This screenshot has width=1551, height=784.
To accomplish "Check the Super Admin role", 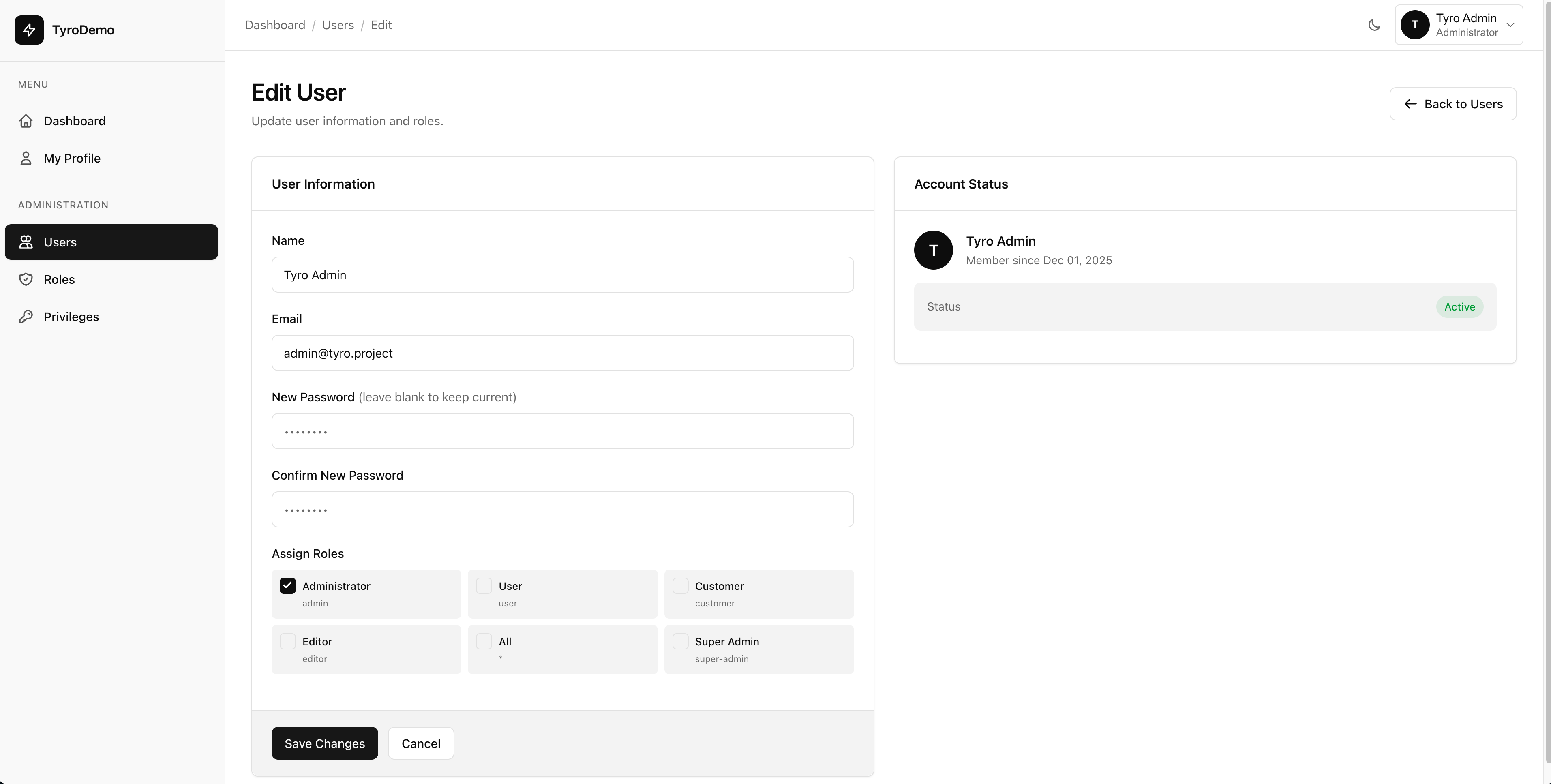I will (x=680, y=640).
